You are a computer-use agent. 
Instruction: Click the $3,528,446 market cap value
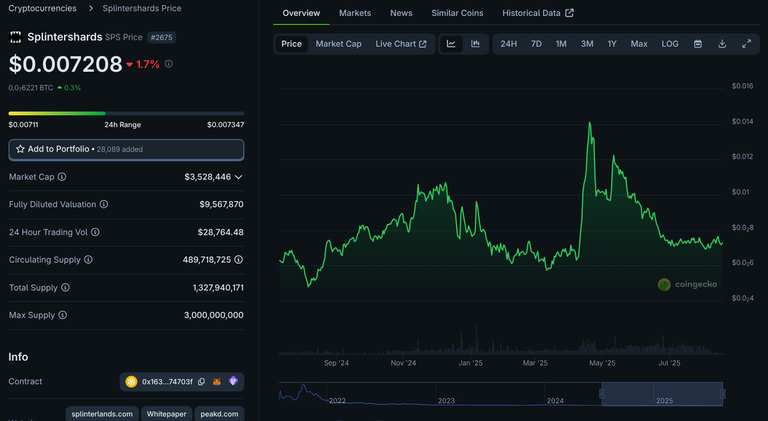click(x=207, y=177)
